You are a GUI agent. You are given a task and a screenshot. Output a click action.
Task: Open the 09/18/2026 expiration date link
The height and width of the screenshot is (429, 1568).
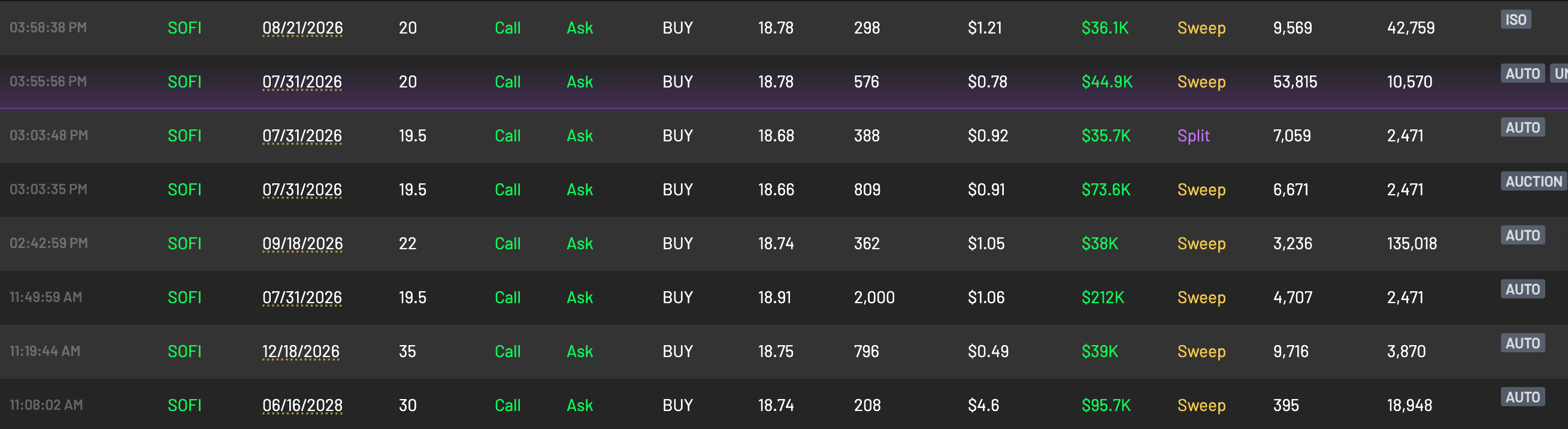point(302,243)
